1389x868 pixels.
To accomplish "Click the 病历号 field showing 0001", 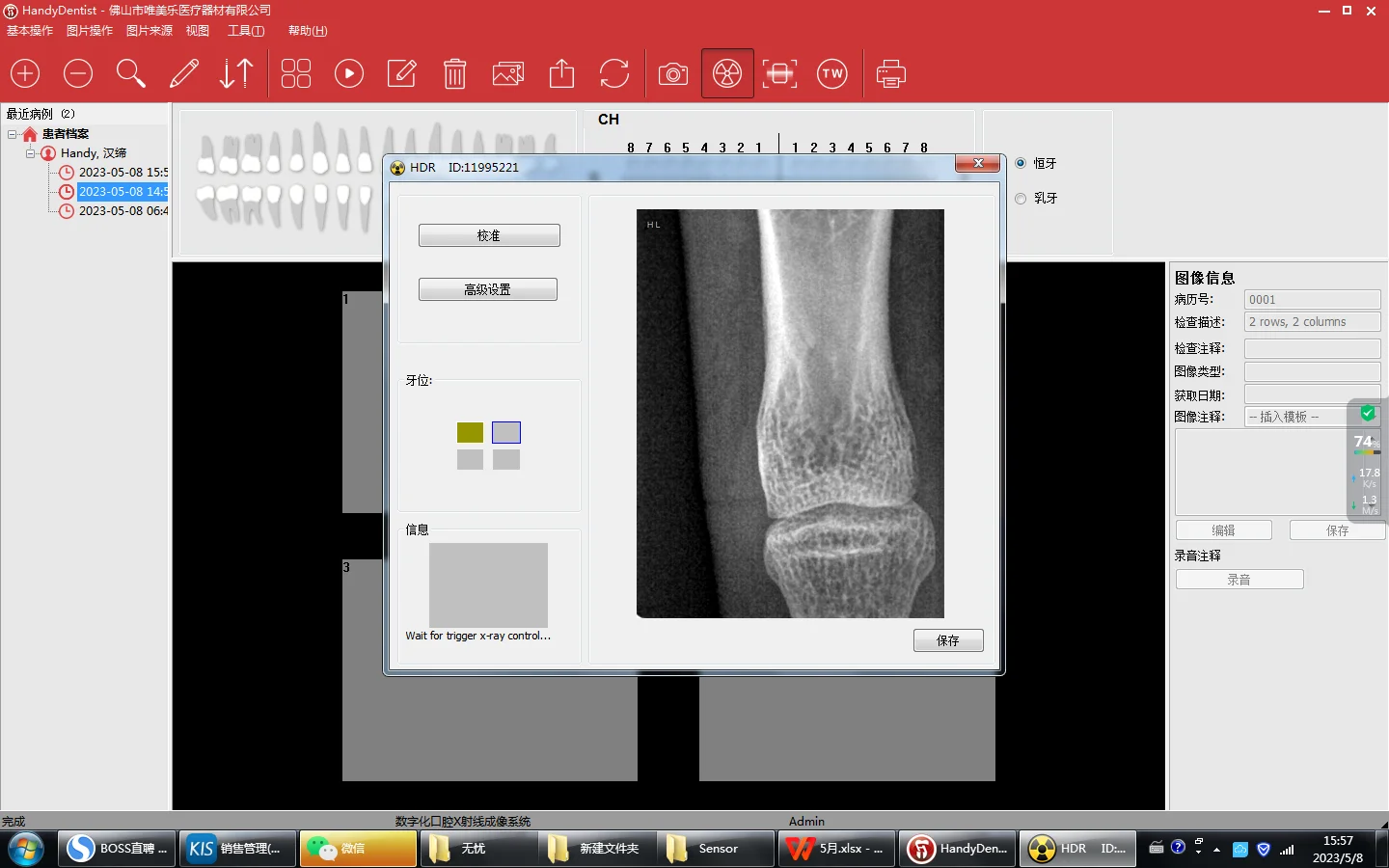I will click(1313, 300).
